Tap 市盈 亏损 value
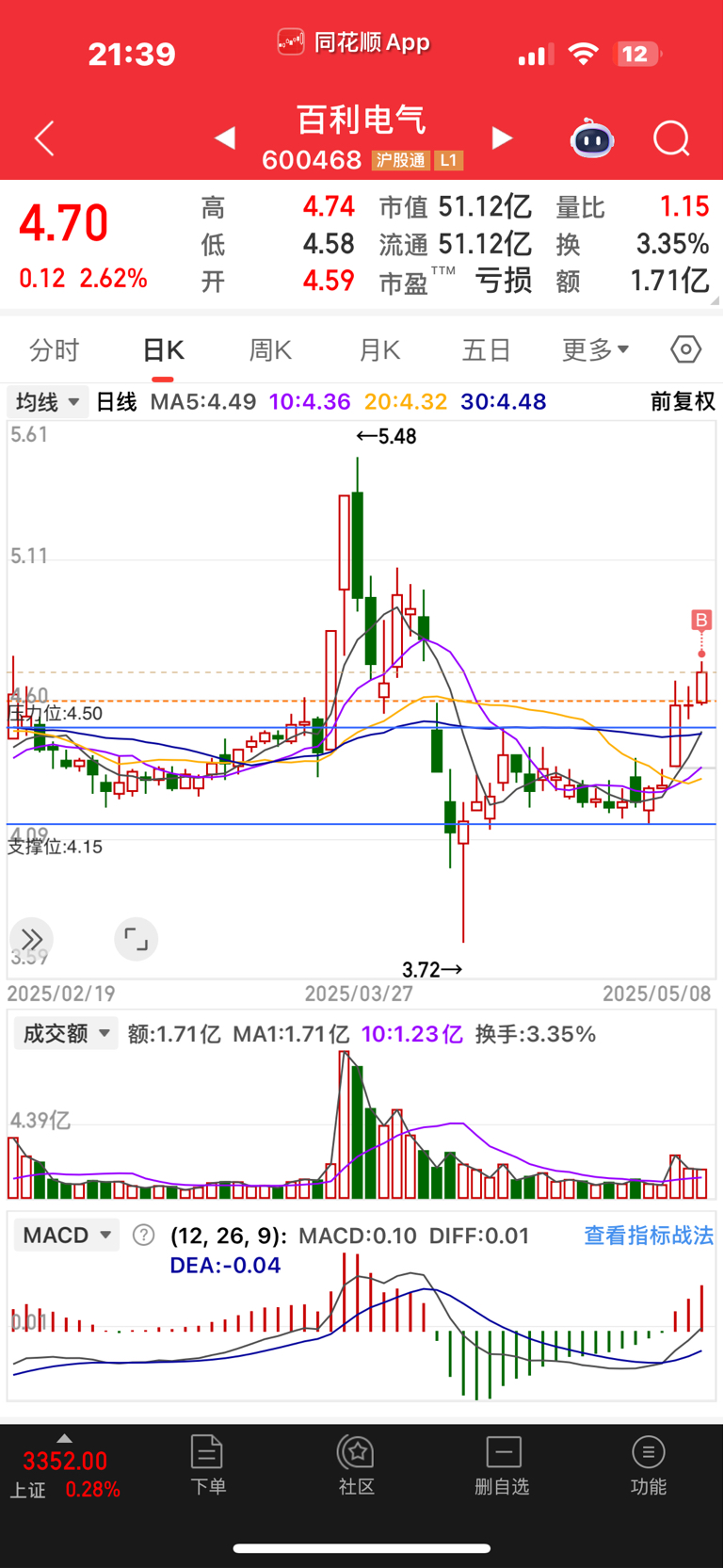Image resolution: width=724 pixels, height=1568 pixels. [x=504, y=280]
